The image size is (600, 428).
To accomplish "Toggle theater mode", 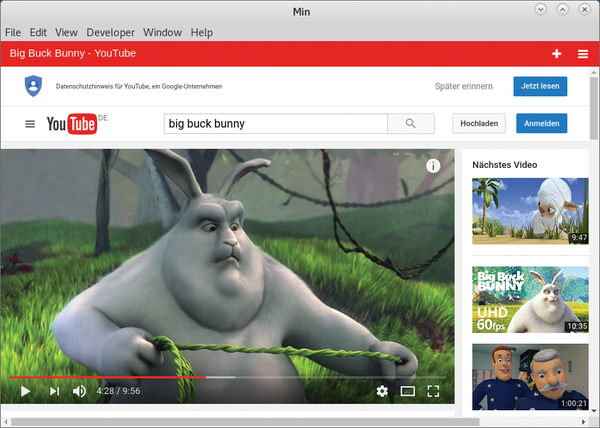I will tap(408, 391).
